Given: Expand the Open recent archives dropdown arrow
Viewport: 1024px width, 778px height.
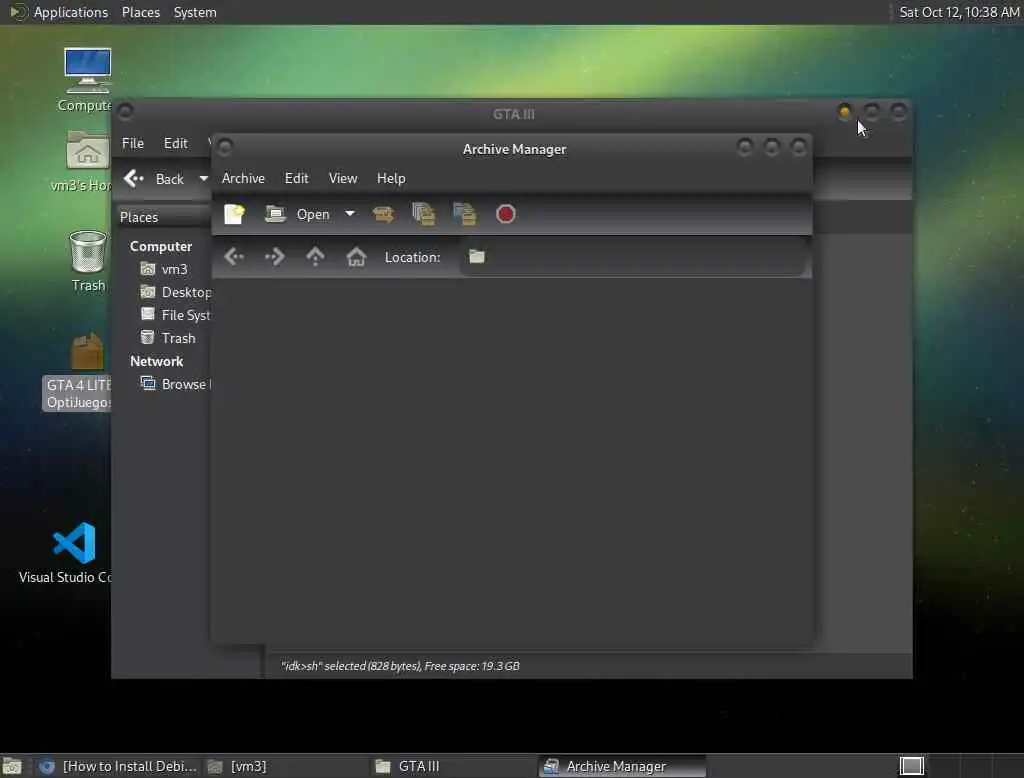Looking at the screenshot, I should click(x=350, y=214).
